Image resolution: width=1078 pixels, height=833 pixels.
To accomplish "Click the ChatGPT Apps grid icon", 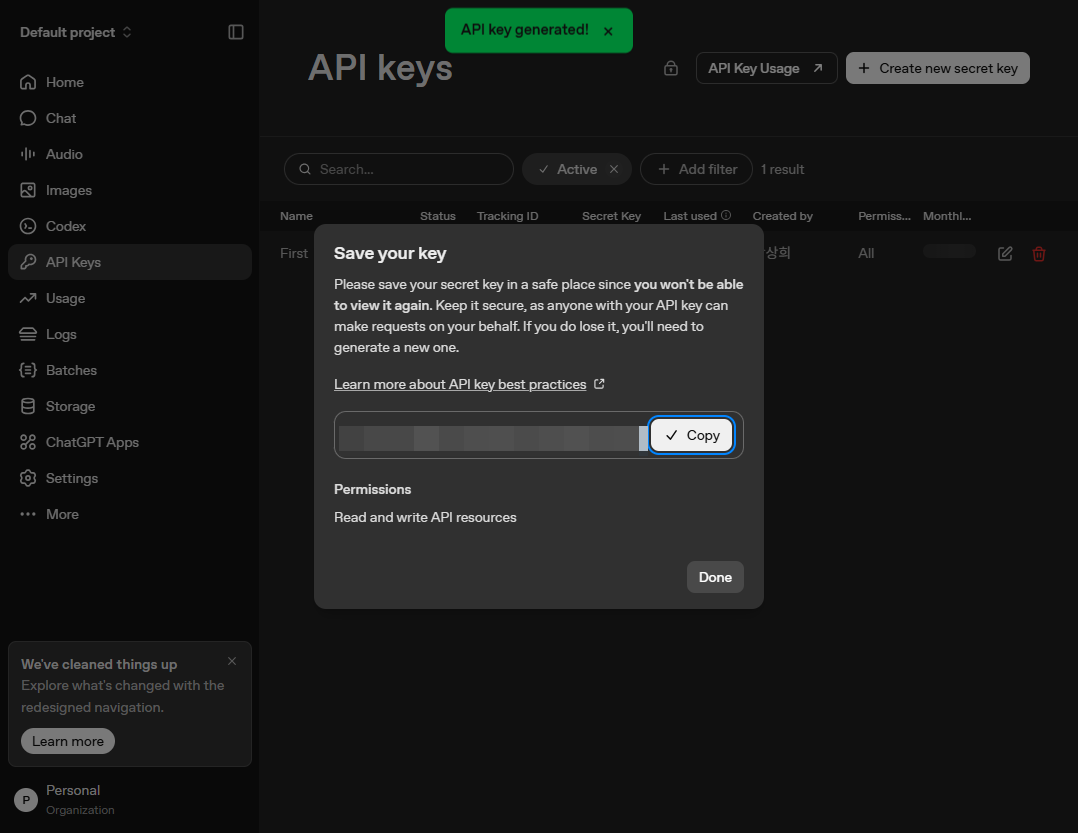I will coord(28,442).
